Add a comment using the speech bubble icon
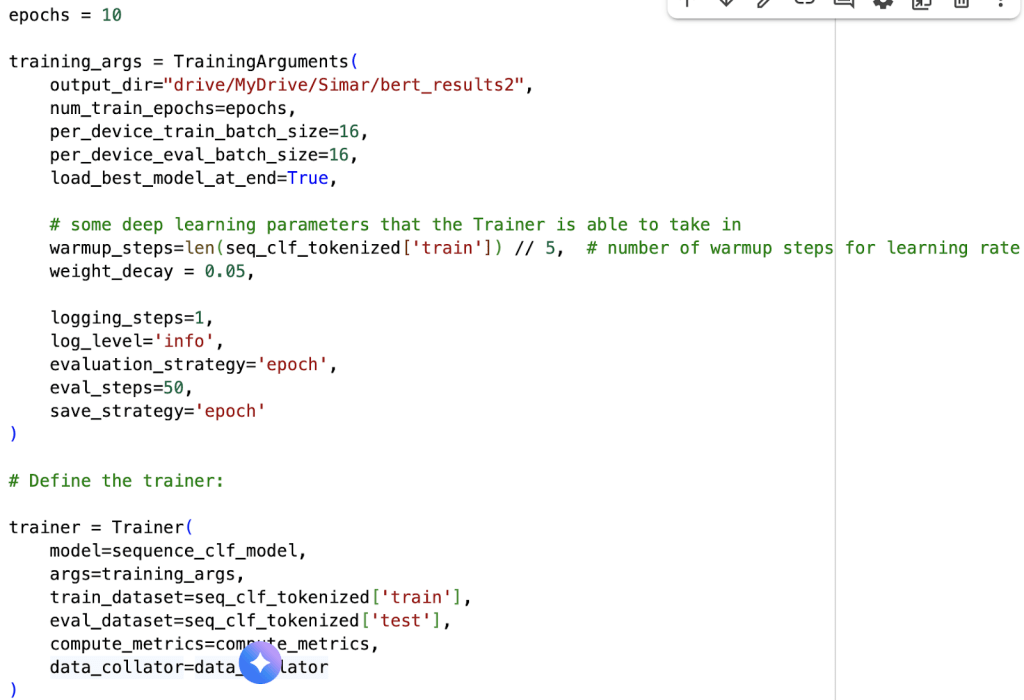The width and height of the screenshot is (1024, 700). coord(843,3)
